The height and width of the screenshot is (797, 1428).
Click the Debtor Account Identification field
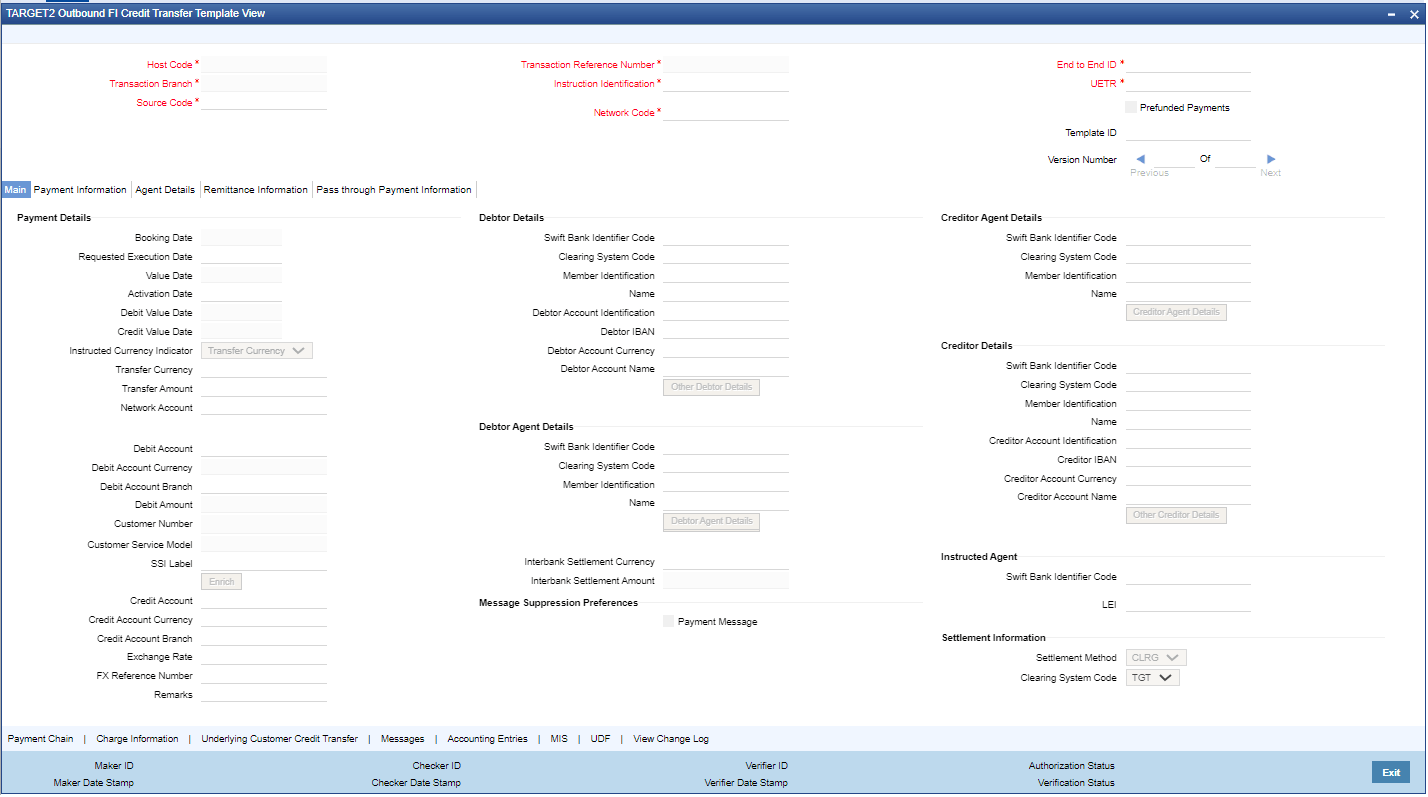[726, 313]
